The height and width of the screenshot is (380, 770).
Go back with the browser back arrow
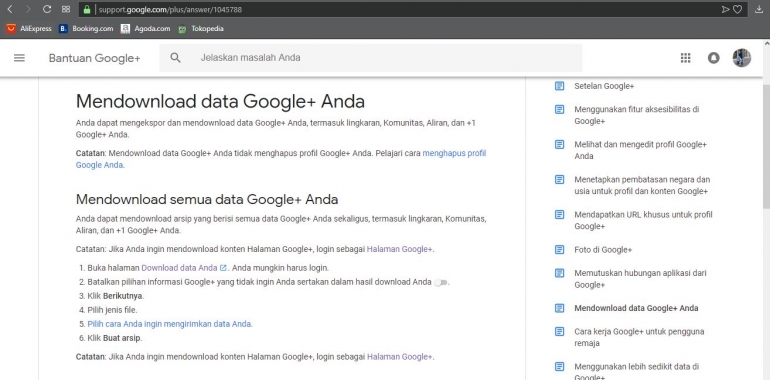point(9,9)
